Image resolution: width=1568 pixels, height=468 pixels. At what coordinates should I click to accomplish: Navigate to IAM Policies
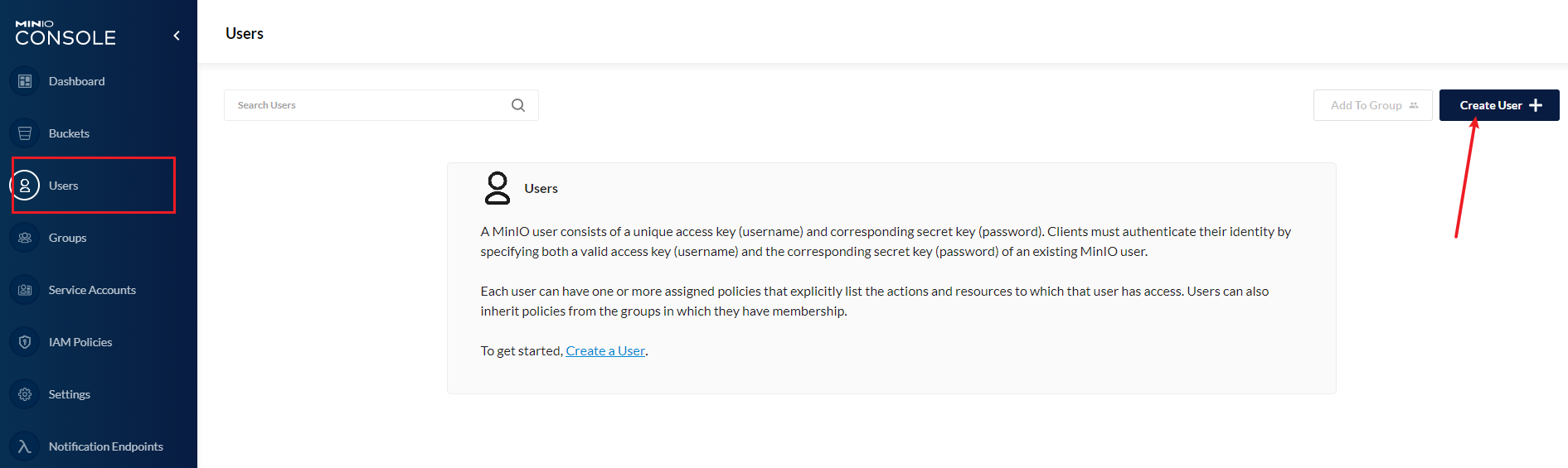click(80, 342)
